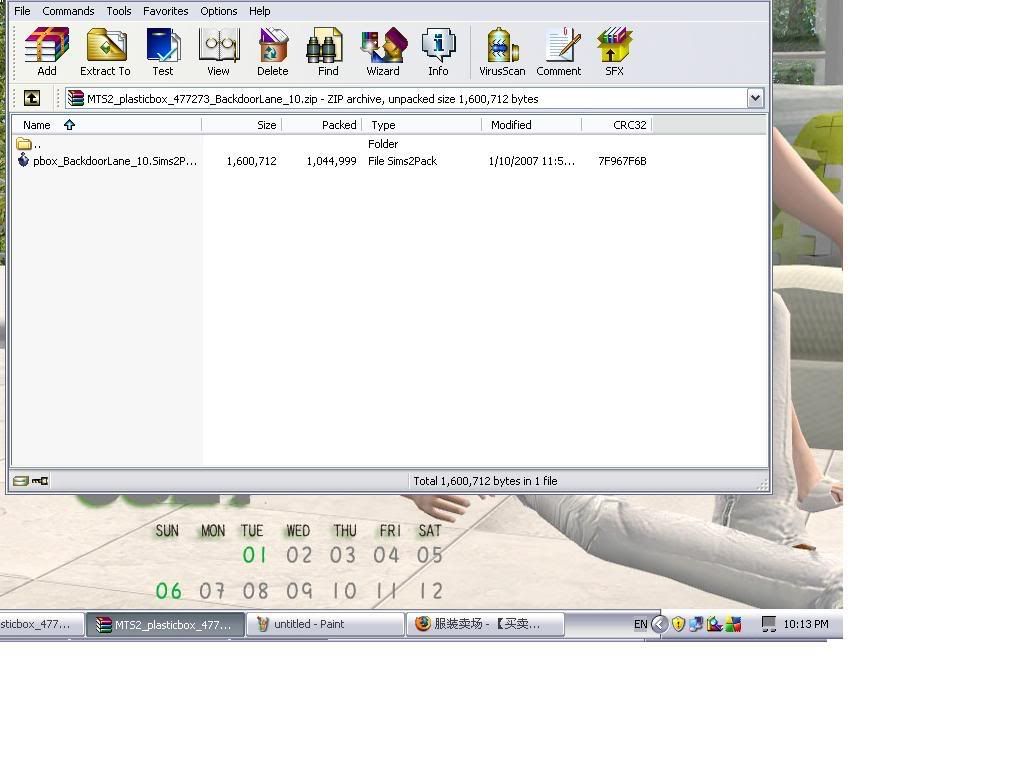Click the CRC32 value 7F967F6B

pos(622,161)
